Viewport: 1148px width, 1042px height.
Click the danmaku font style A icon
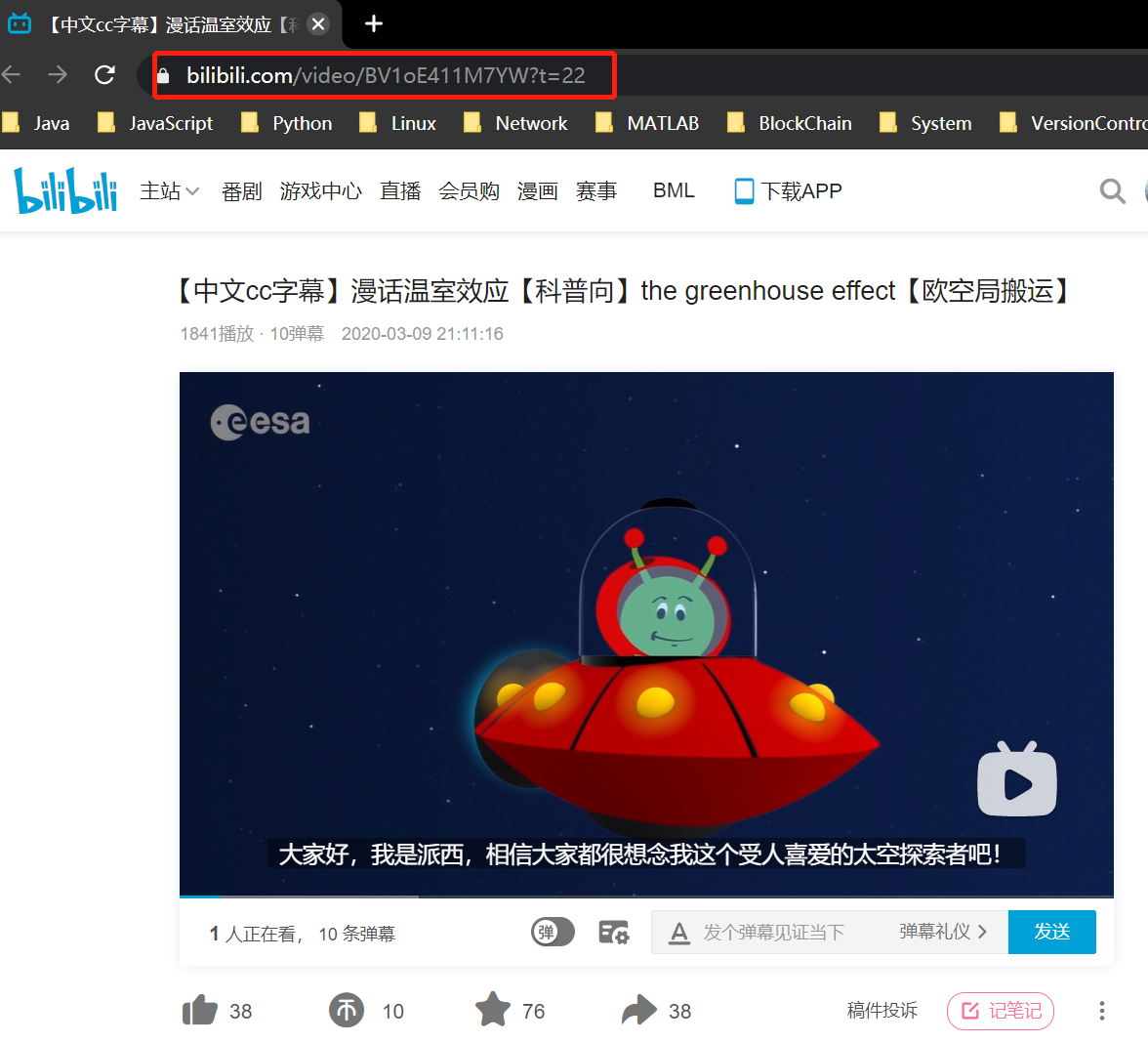(679, 933)
